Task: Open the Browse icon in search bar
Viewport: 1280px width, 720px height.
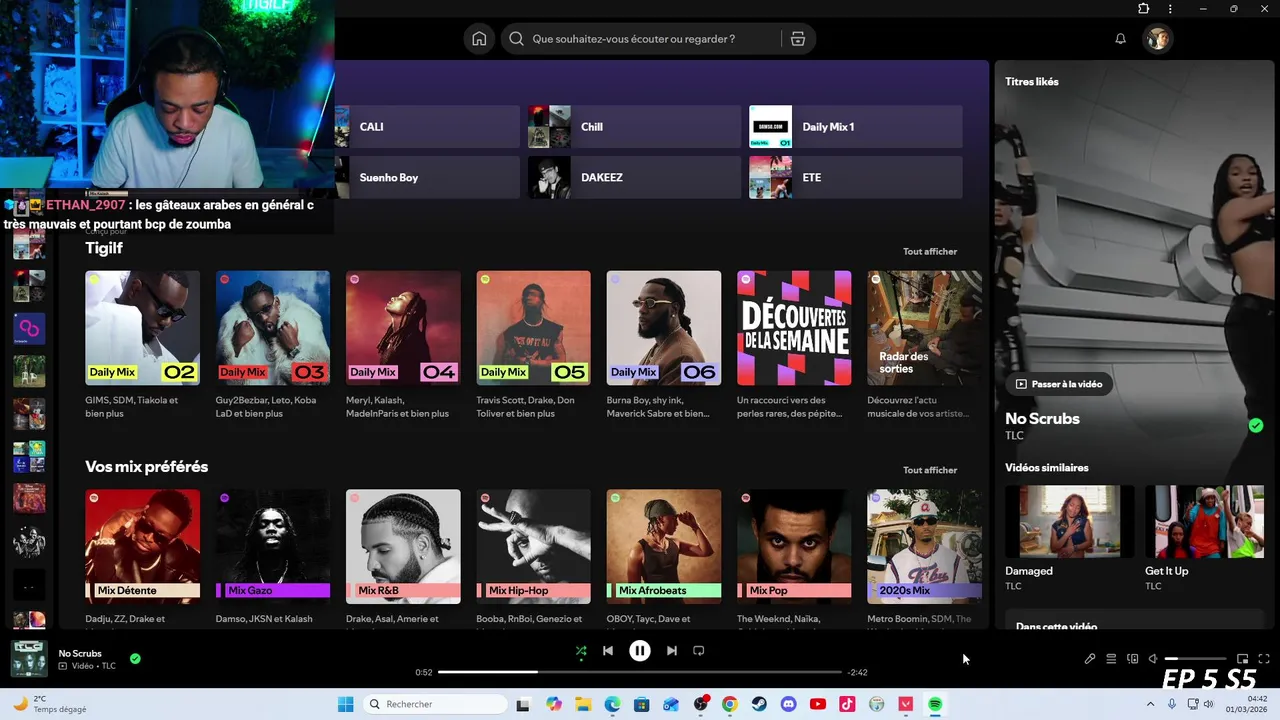Action: [797, 39]
